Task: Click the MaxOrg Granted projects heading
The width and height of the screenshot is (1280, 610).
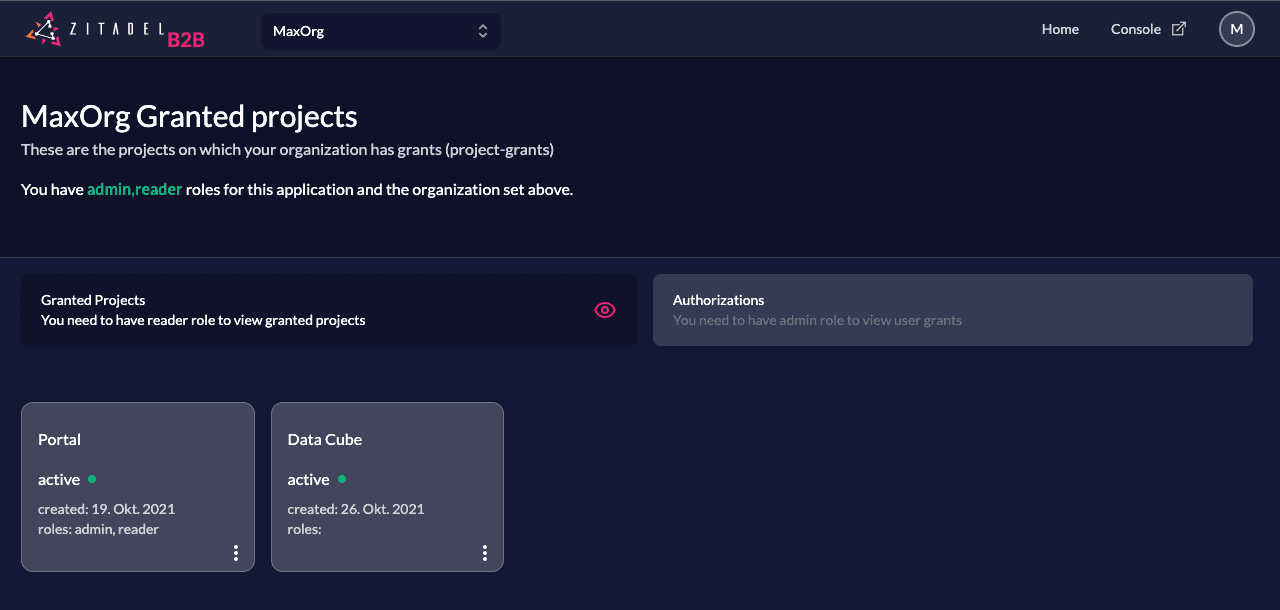Action: click(189, 116)
